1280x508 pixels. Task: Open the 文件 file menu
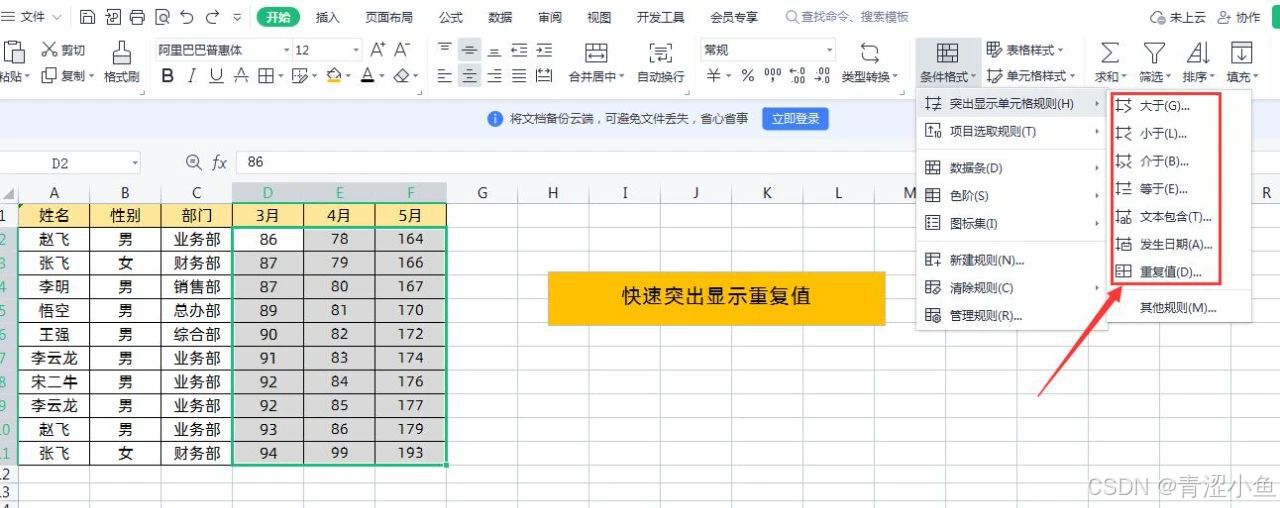(x=33, y=17)
